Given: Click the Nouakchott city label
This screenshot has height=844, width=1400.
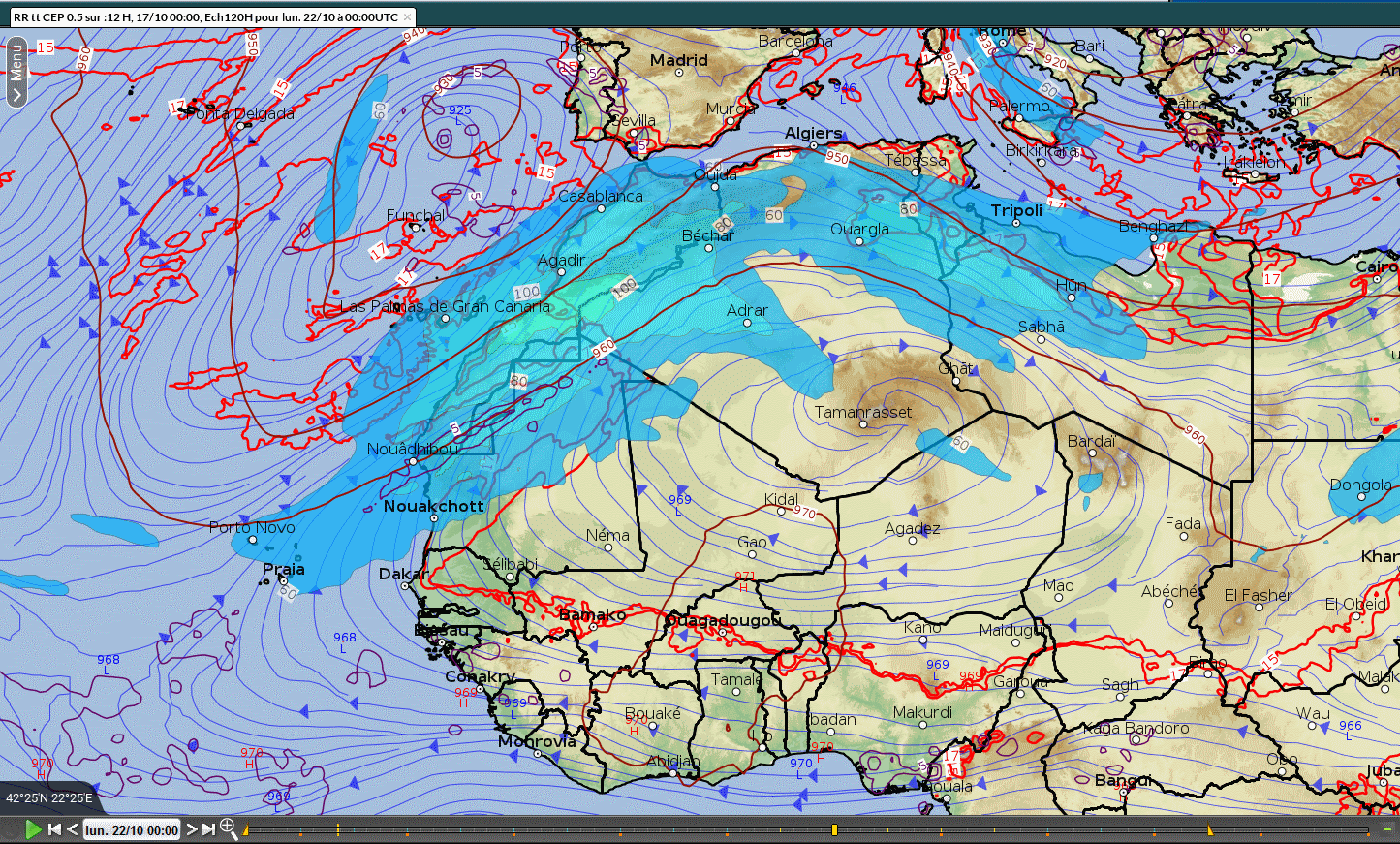Looking at the screenshot, I should 433,506.
